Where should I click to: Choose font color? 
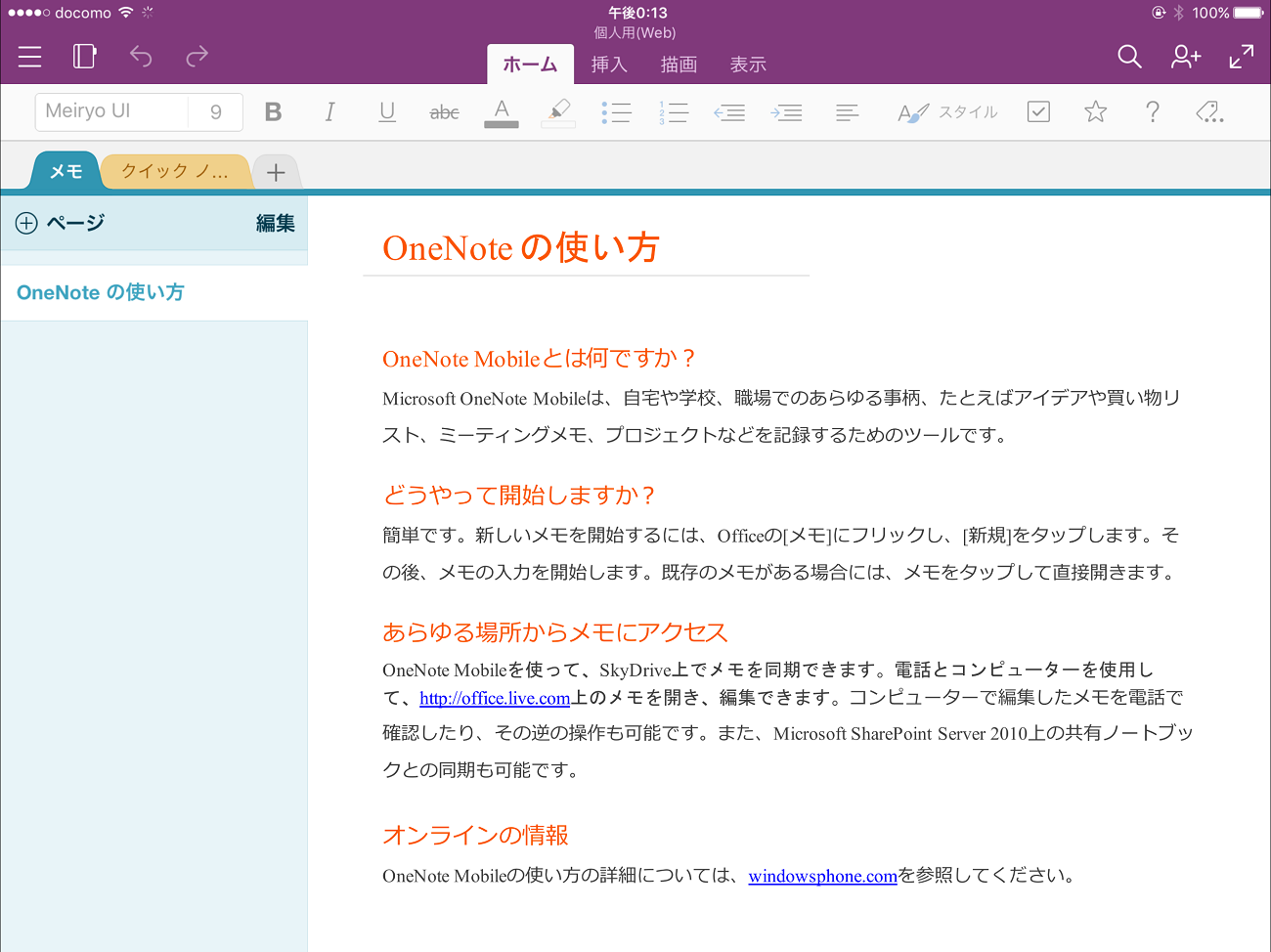[x=502, y=112]
